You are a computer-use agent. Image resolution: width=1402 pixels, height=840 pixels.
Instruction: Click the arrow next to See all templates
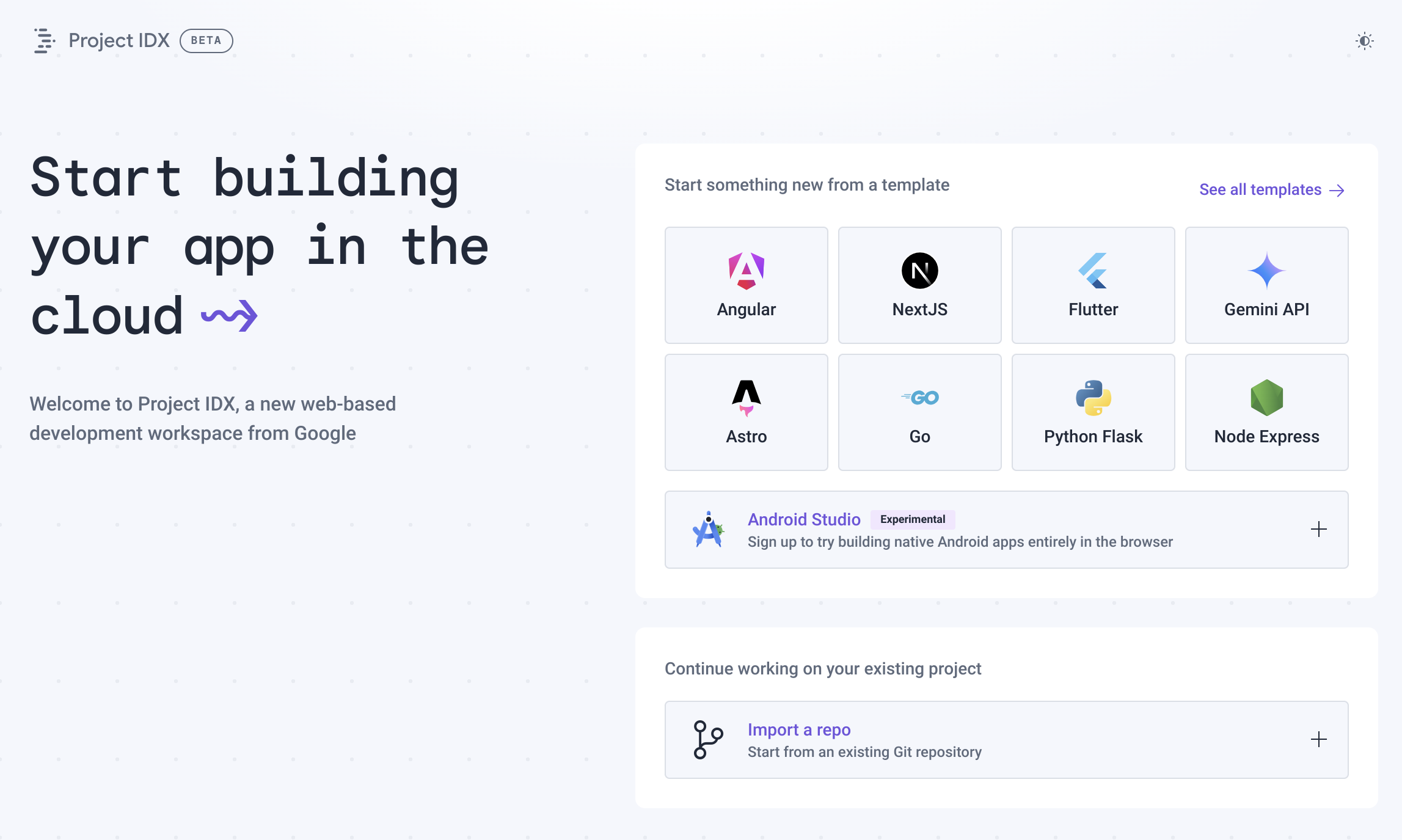[x=1338, y=189]
